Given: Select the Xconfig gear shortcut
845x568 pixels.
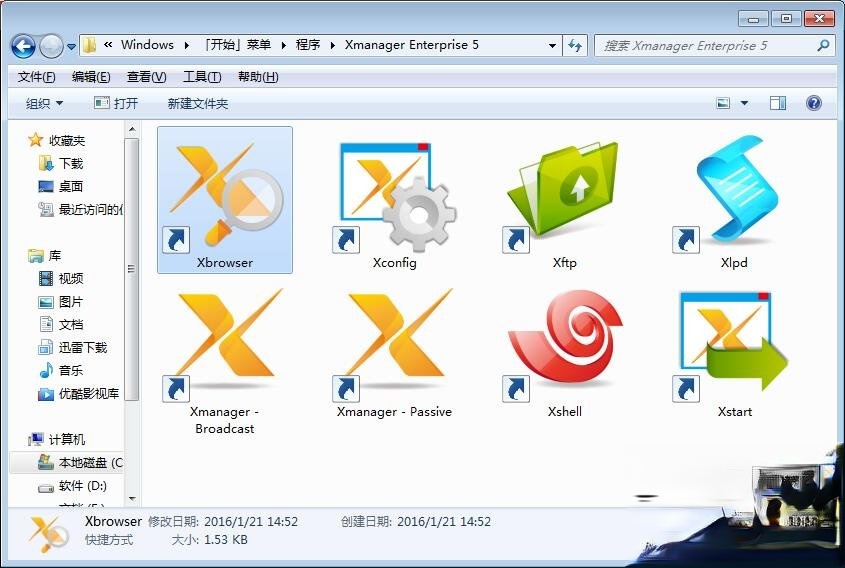Looking at the screenshot, I should (x=394, y=200).
